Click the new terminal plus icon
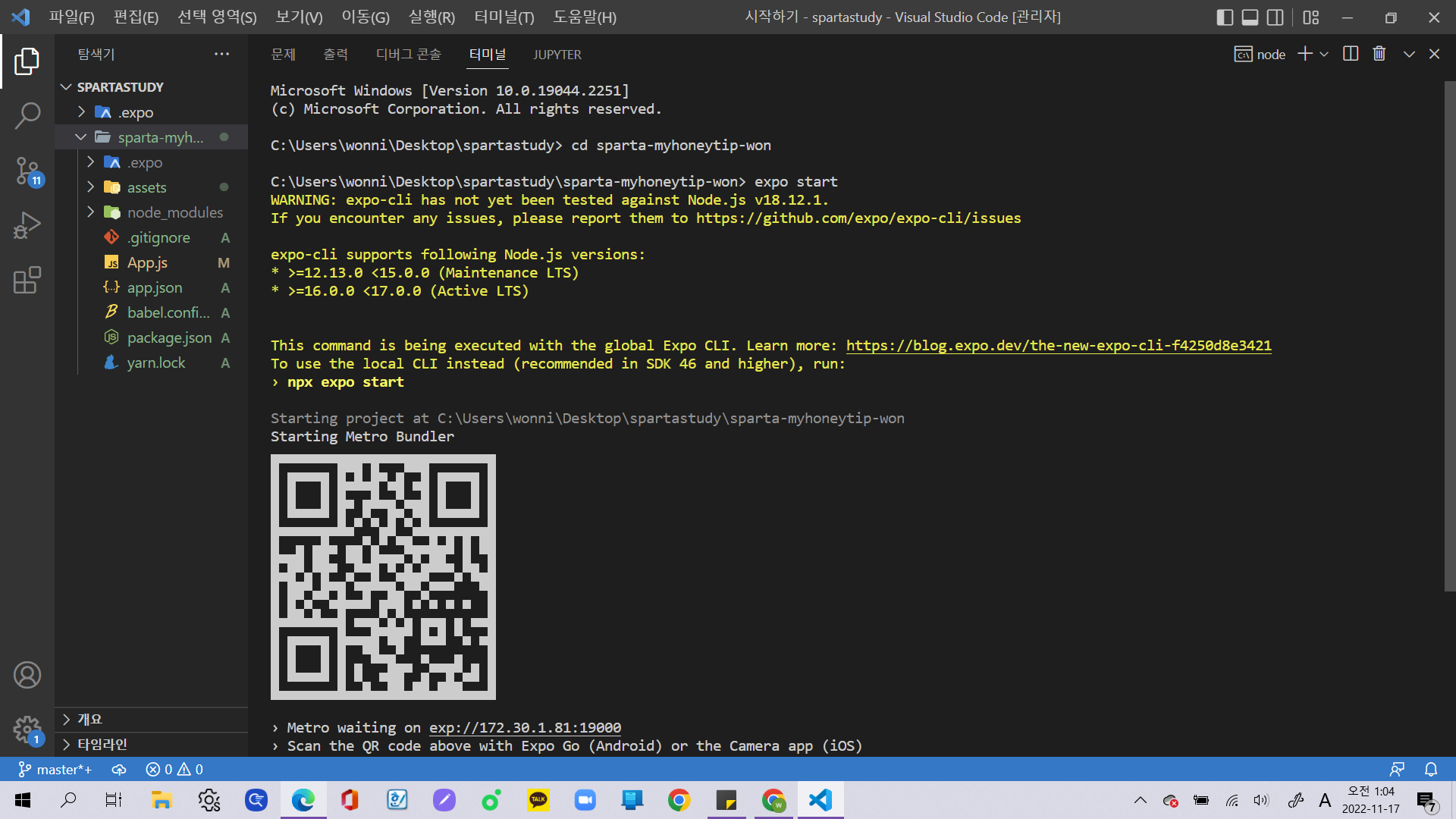The height and width of the screenshot is (819, 1456). [1305, 54]
